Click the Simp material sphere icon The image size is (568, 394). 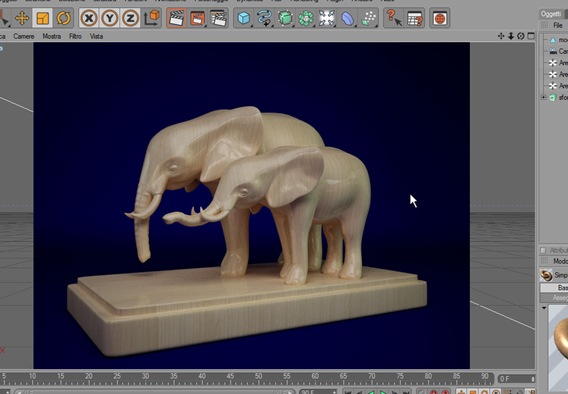click(546, 275)
